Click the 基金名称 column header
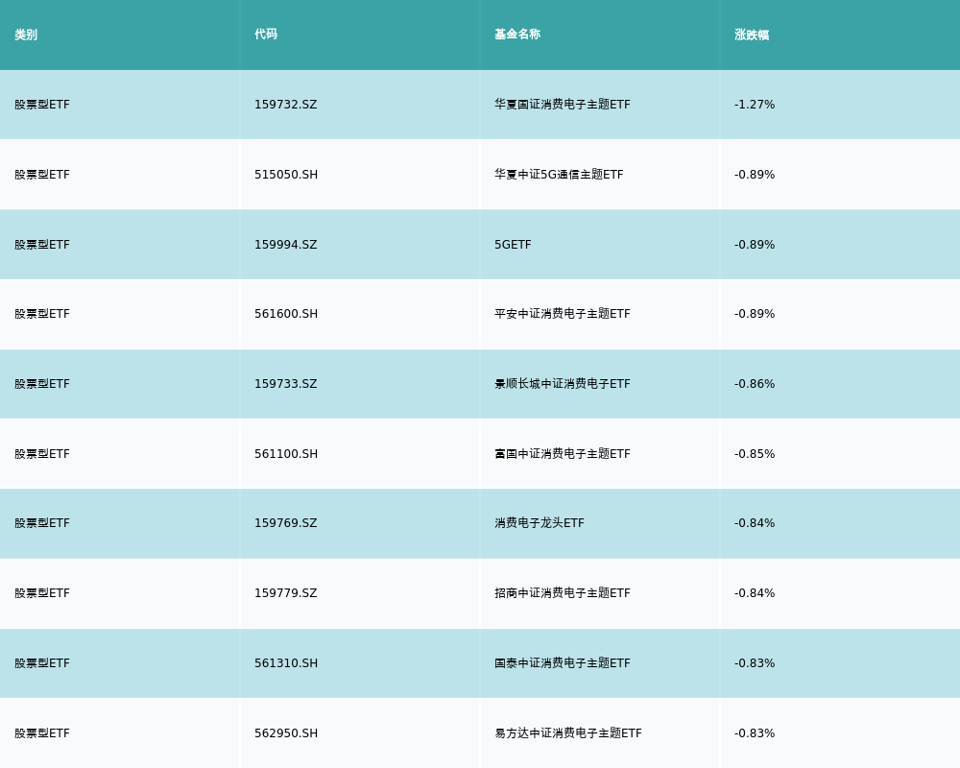960x768 pixels. pos(517,35)
